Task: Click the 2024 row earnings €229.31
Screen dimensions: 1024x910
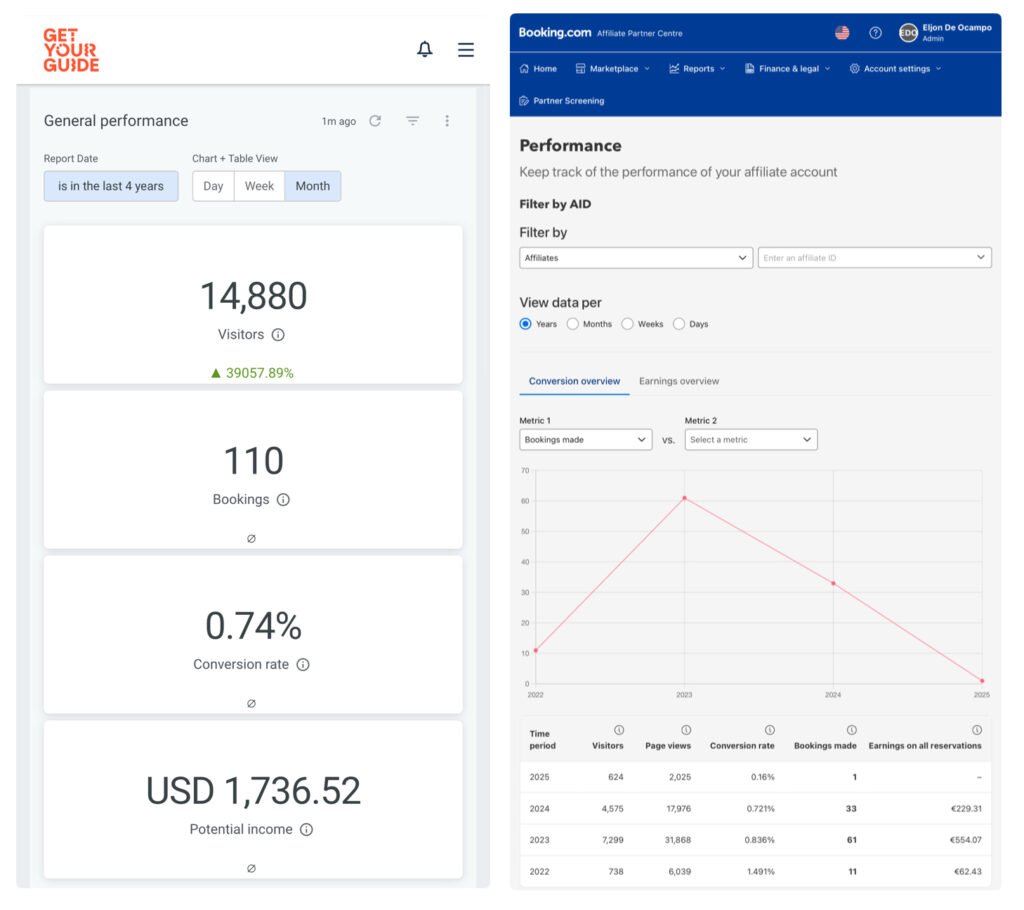Action: pos(966,809)
